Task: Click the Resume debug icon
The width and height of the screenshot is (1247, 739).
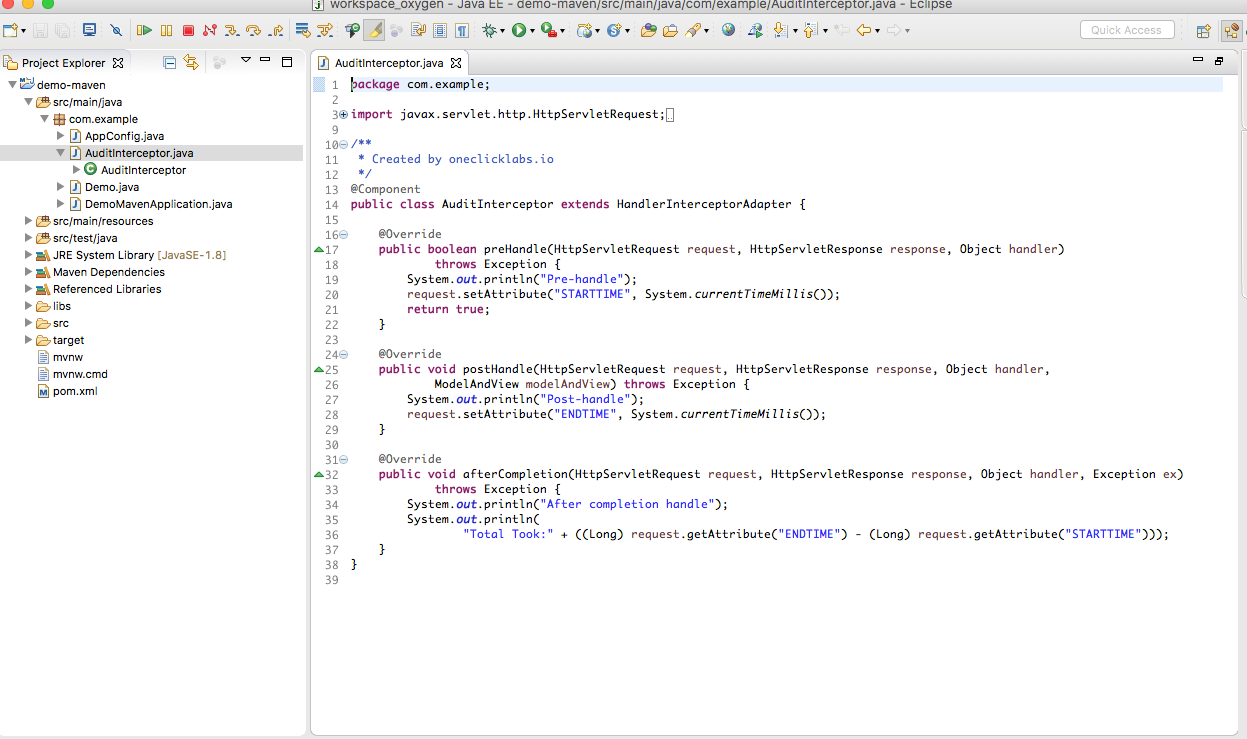Action: [143, 30]
